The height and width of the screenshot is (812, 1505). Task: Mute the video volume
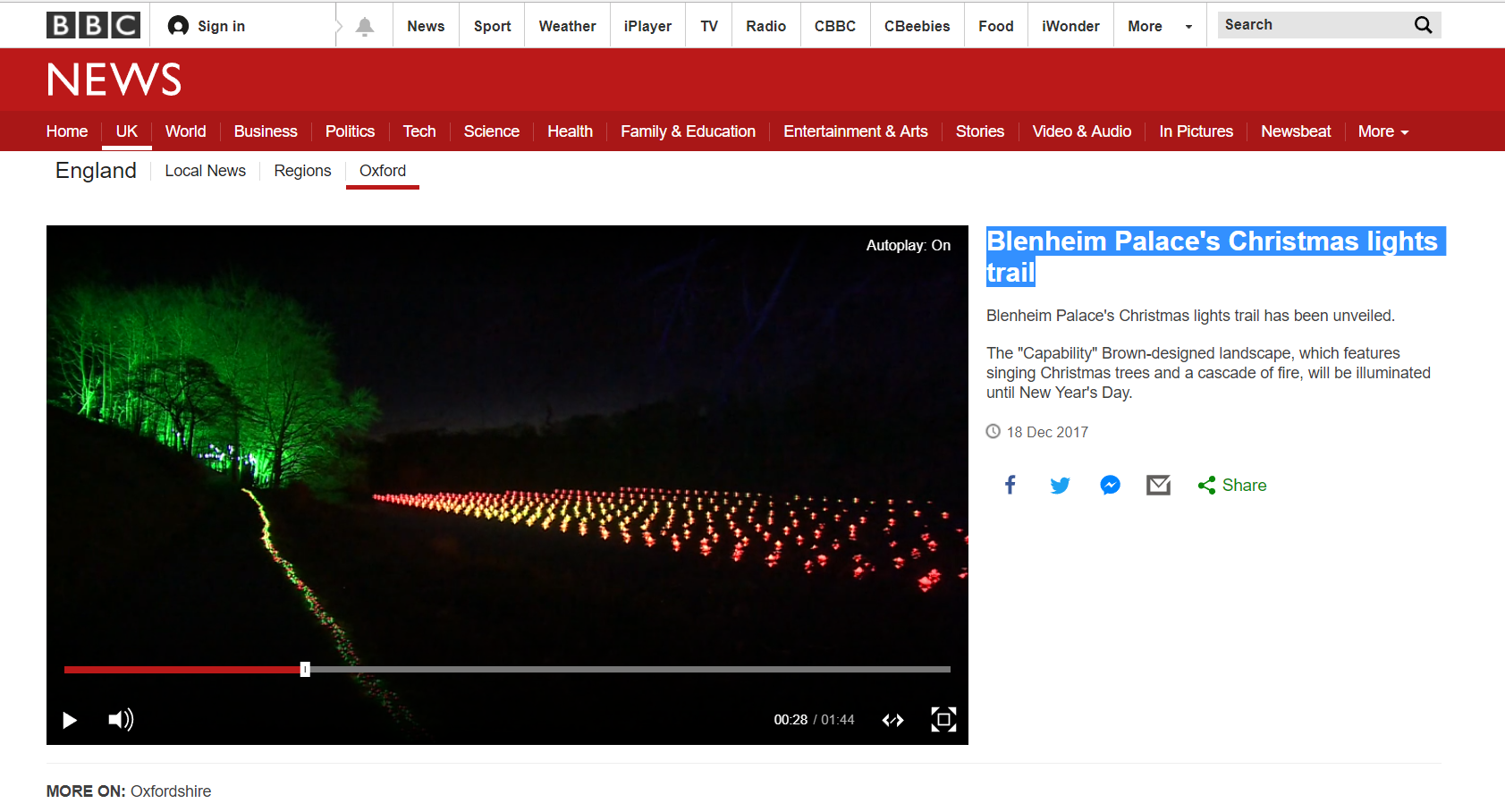[121, 720]
